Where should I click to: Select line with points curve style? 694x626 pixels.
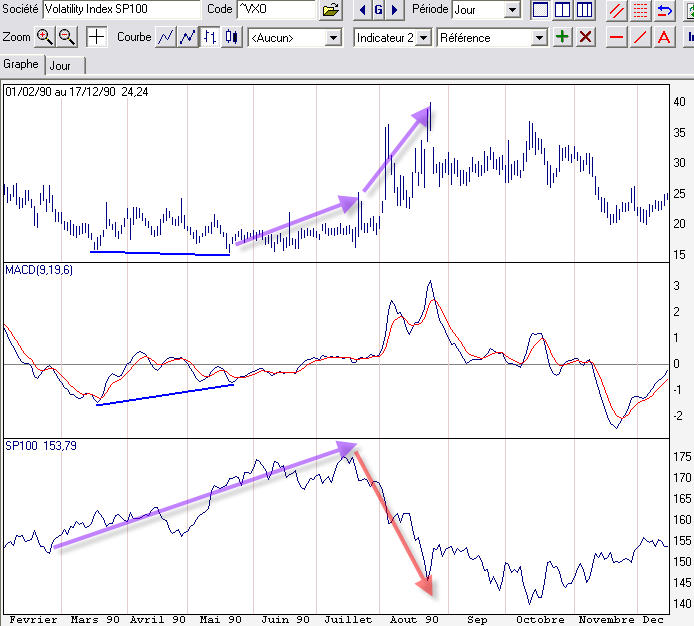click(188, 37)
